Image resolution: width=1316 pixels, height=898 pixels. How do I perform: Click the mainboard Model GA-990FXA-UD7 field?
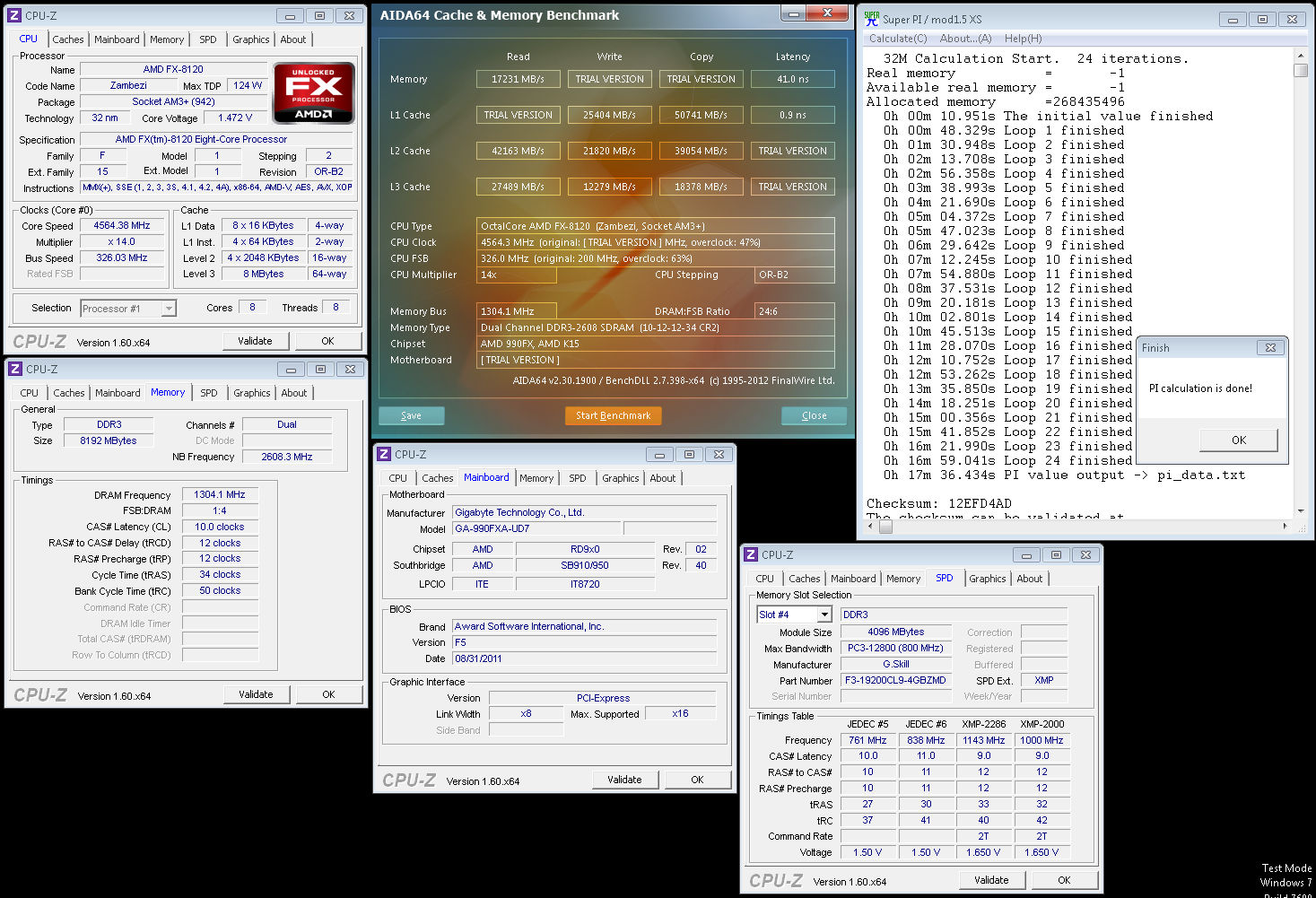(x=536, y=528)
